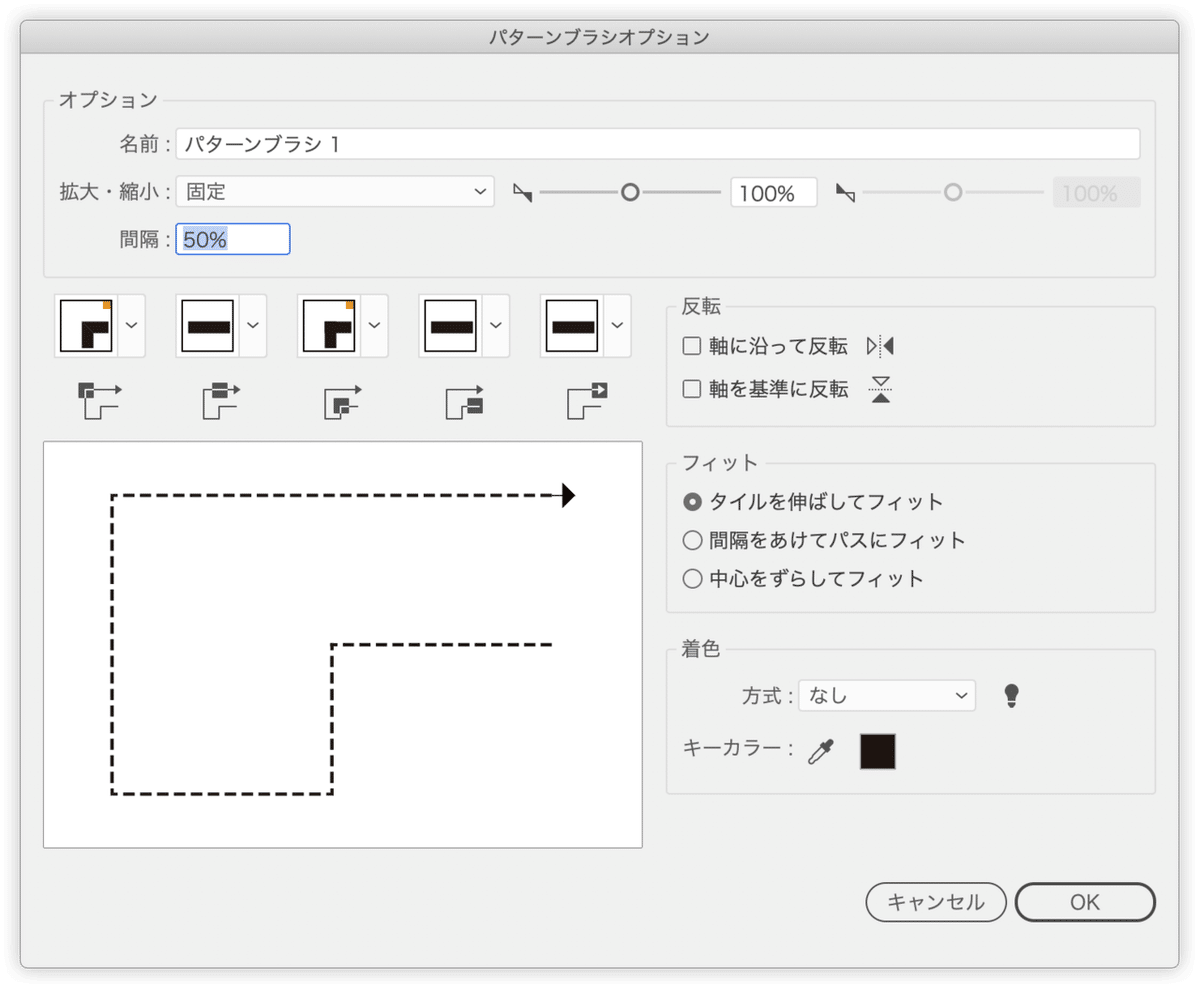Click the 名前 name input field
Viewport: 1200px width, 989px height.
point(658,144)
